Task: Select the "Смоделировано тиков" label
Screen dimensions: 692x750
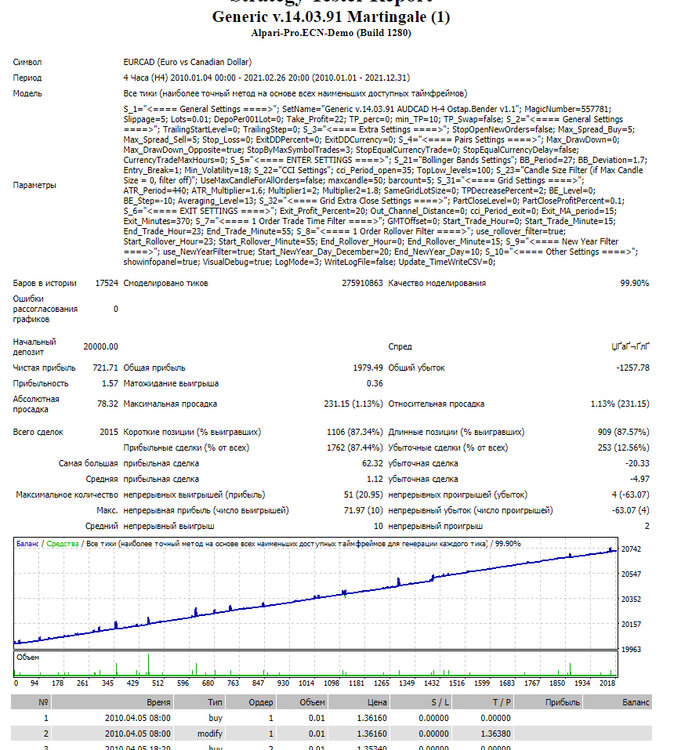Action: (166, 283)
